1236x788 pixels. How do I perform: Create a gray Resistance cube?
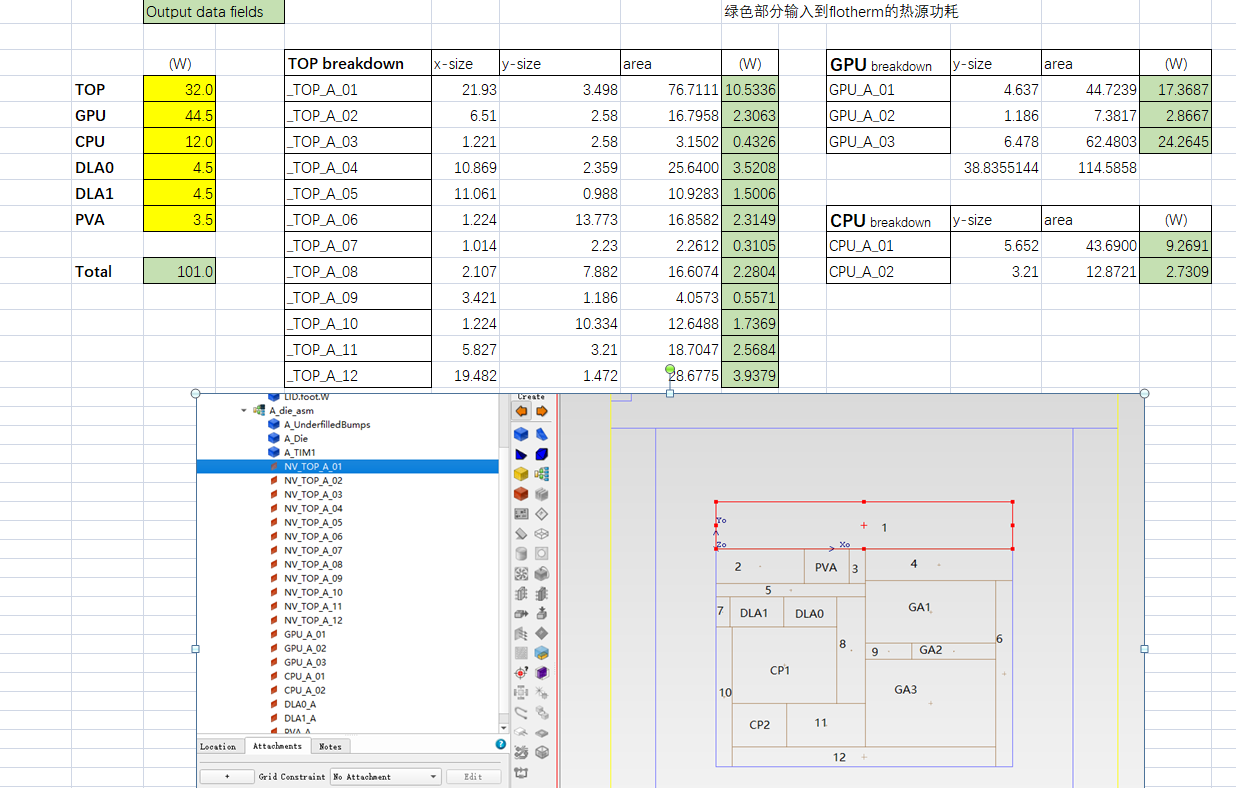(541, 494)
